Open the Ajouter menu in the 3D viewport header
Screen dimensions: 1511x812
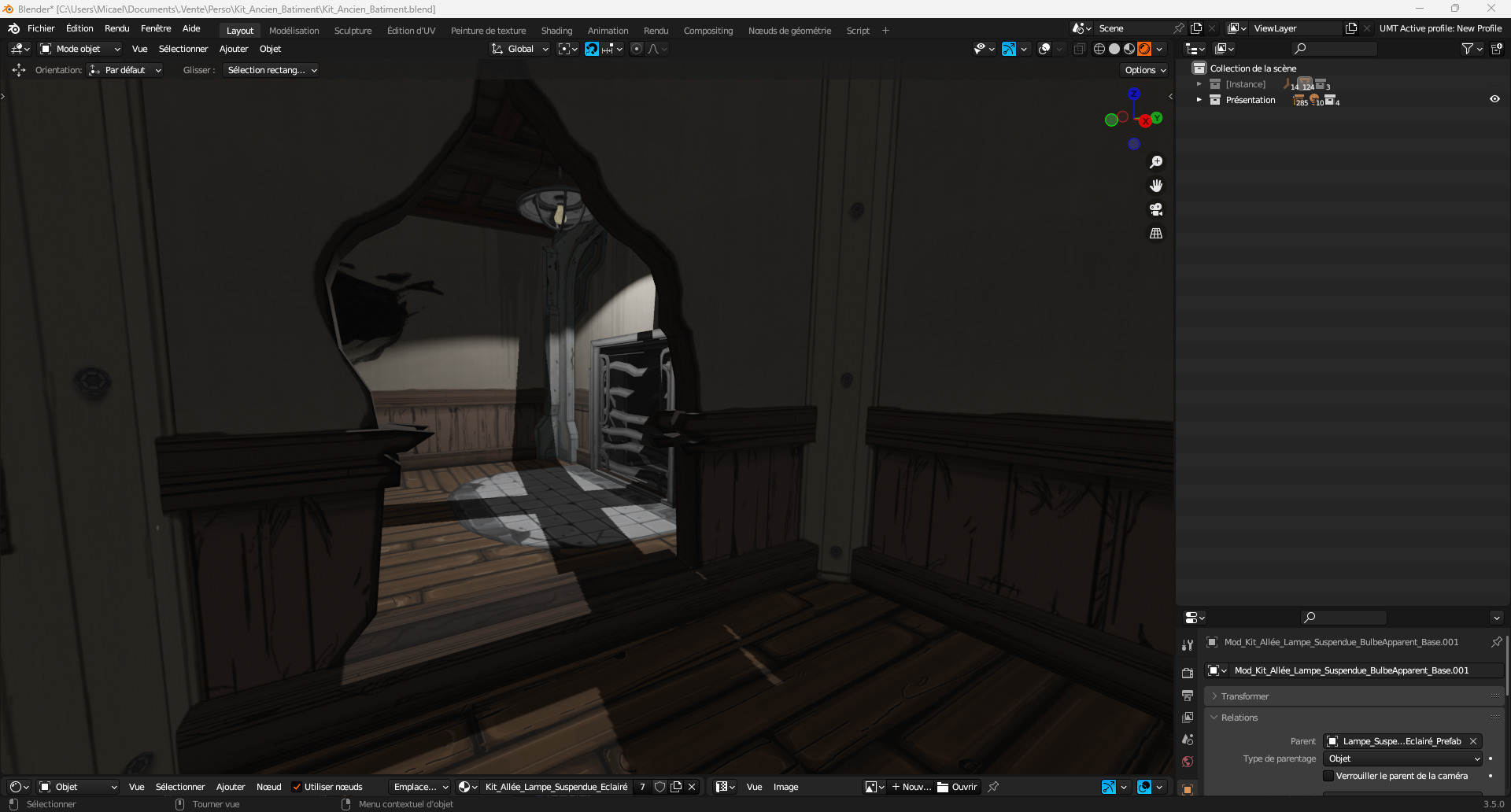(x=234, y=49)
